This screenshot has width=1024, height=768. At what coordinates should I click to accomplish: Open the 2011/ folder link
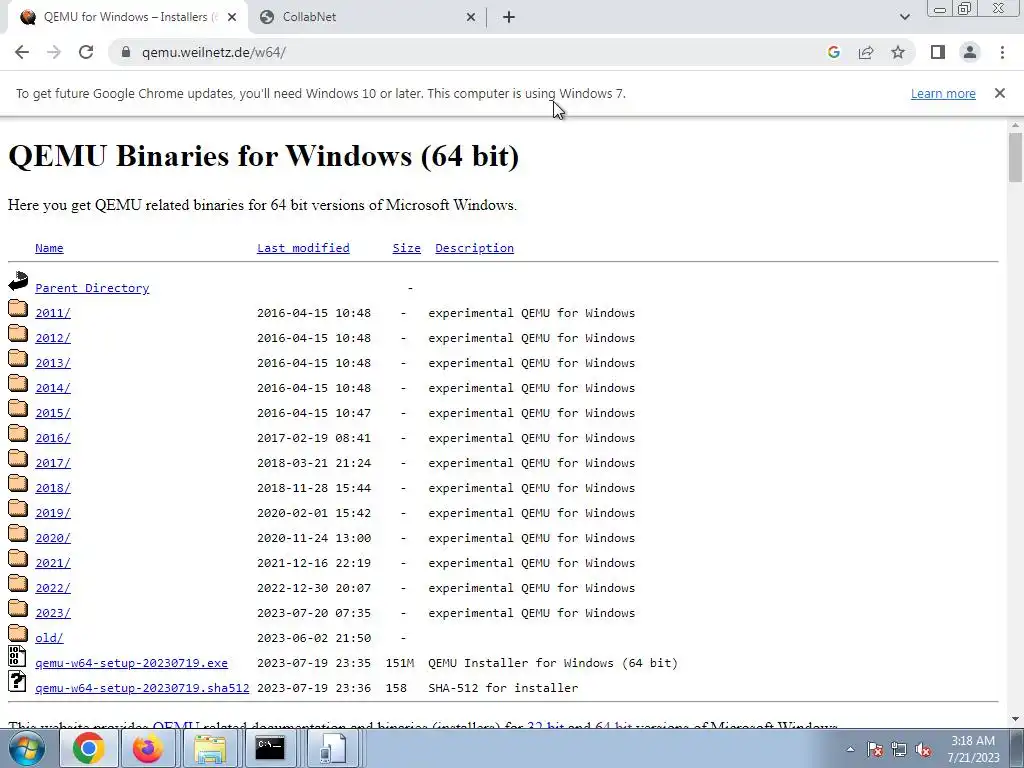point(53,313)
